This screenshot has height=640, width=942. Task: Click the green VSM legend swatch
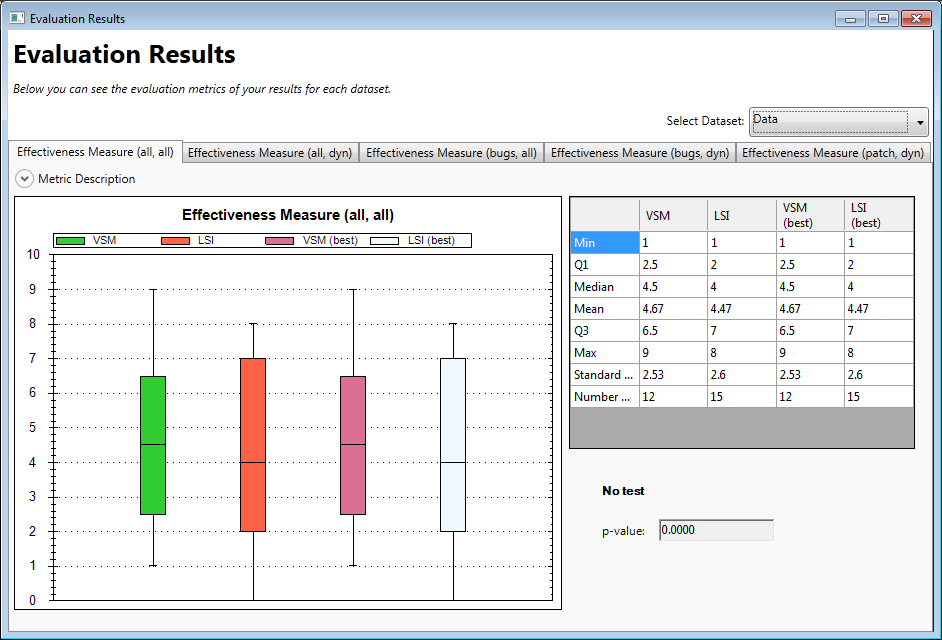tap(71, 241)
